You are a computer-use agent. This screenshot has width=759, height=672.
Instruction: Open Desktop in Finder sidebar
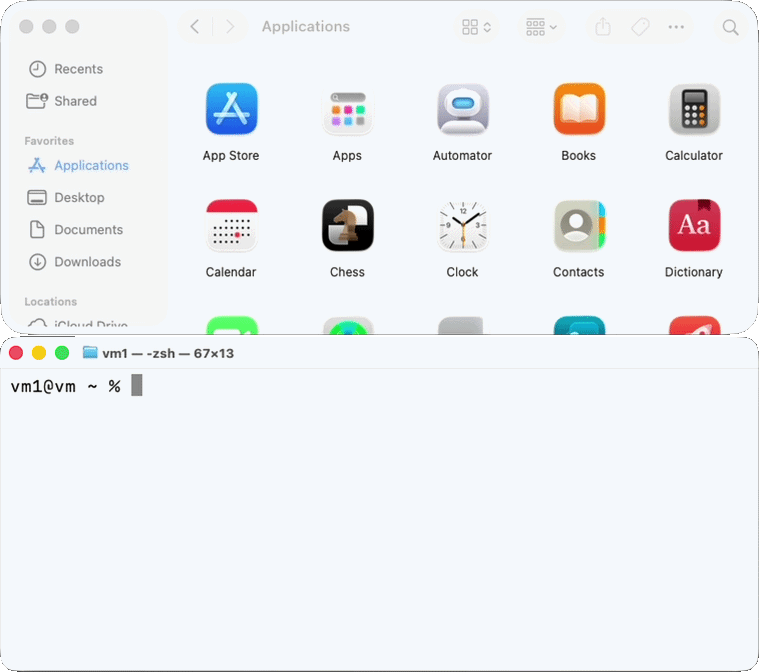(66, 197)
